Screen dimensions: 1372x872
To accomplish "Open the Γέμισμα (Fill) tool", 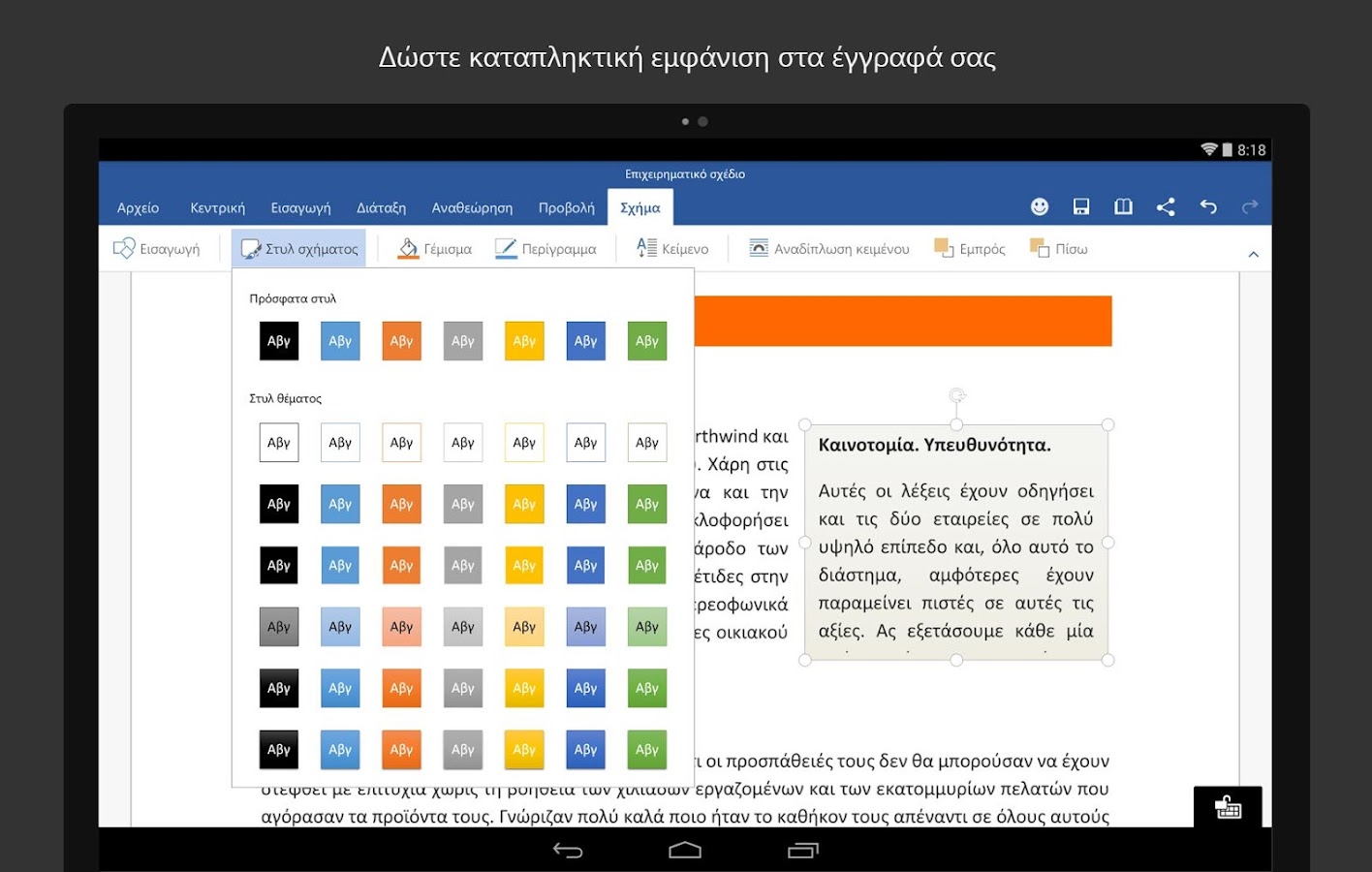I will [x=434, y=248].
